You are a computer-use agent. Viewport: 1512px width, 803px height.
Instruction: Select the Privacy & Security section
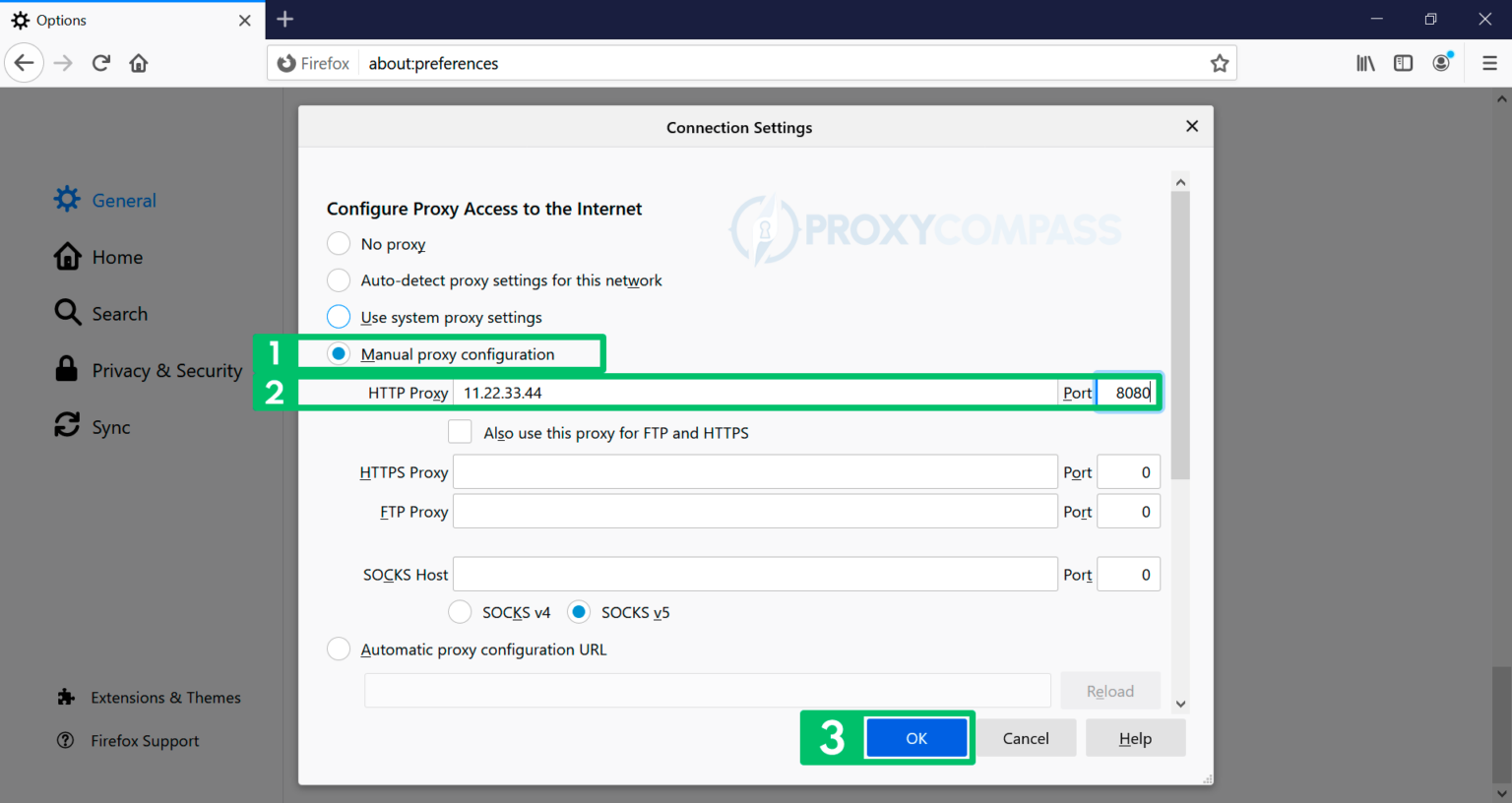click(166, 370)
